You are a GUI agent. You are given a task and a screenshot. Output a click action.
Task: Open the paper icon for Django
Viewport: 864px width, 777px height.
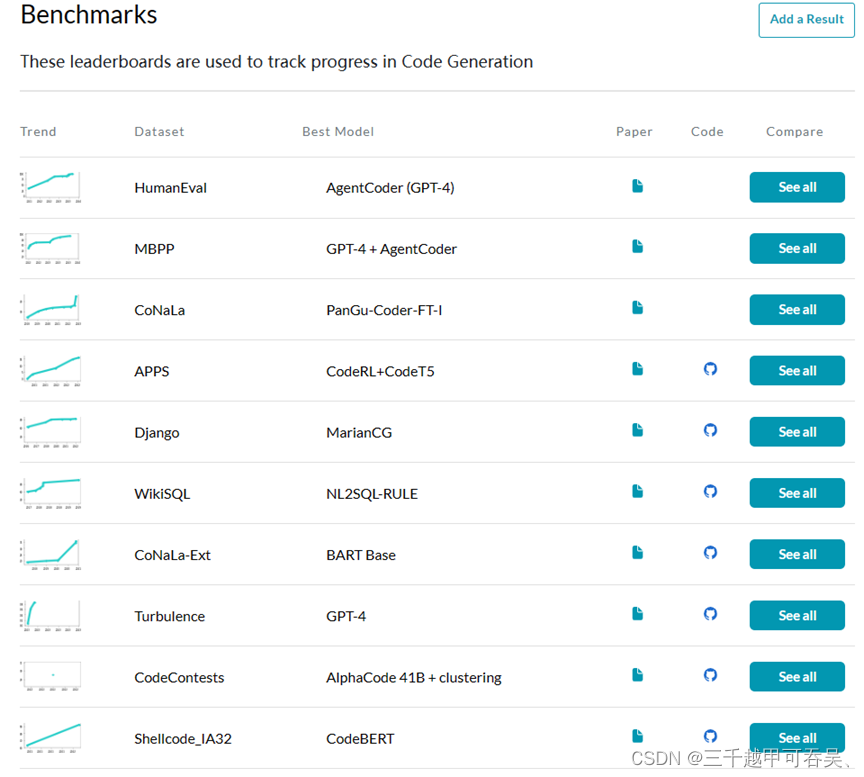(x=638, y=430)
